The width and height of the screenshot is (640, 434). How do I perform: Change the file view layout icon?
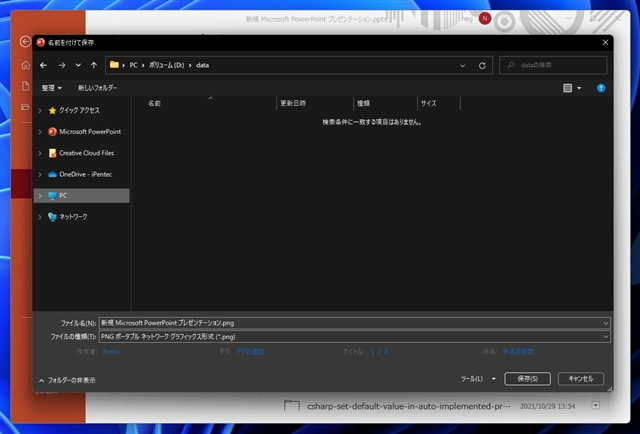pyautogui.click(x=567, y=88)
